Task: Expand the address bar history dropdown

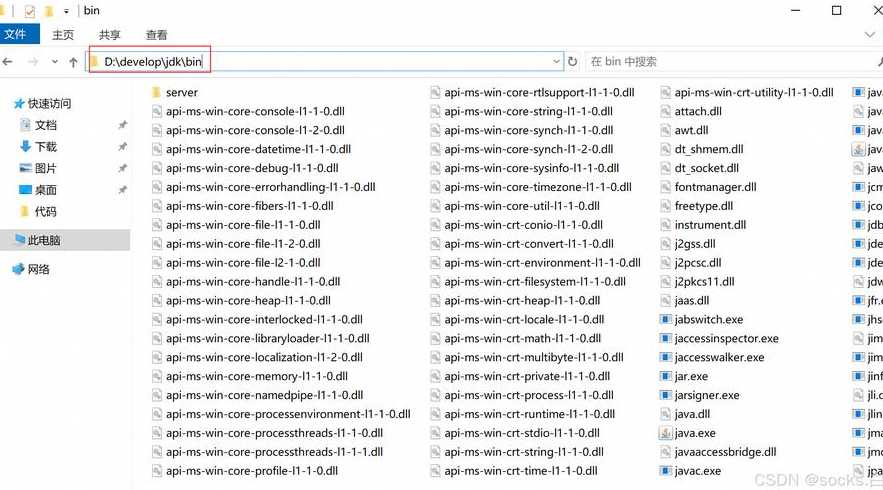Action: [x=556, y=61]
